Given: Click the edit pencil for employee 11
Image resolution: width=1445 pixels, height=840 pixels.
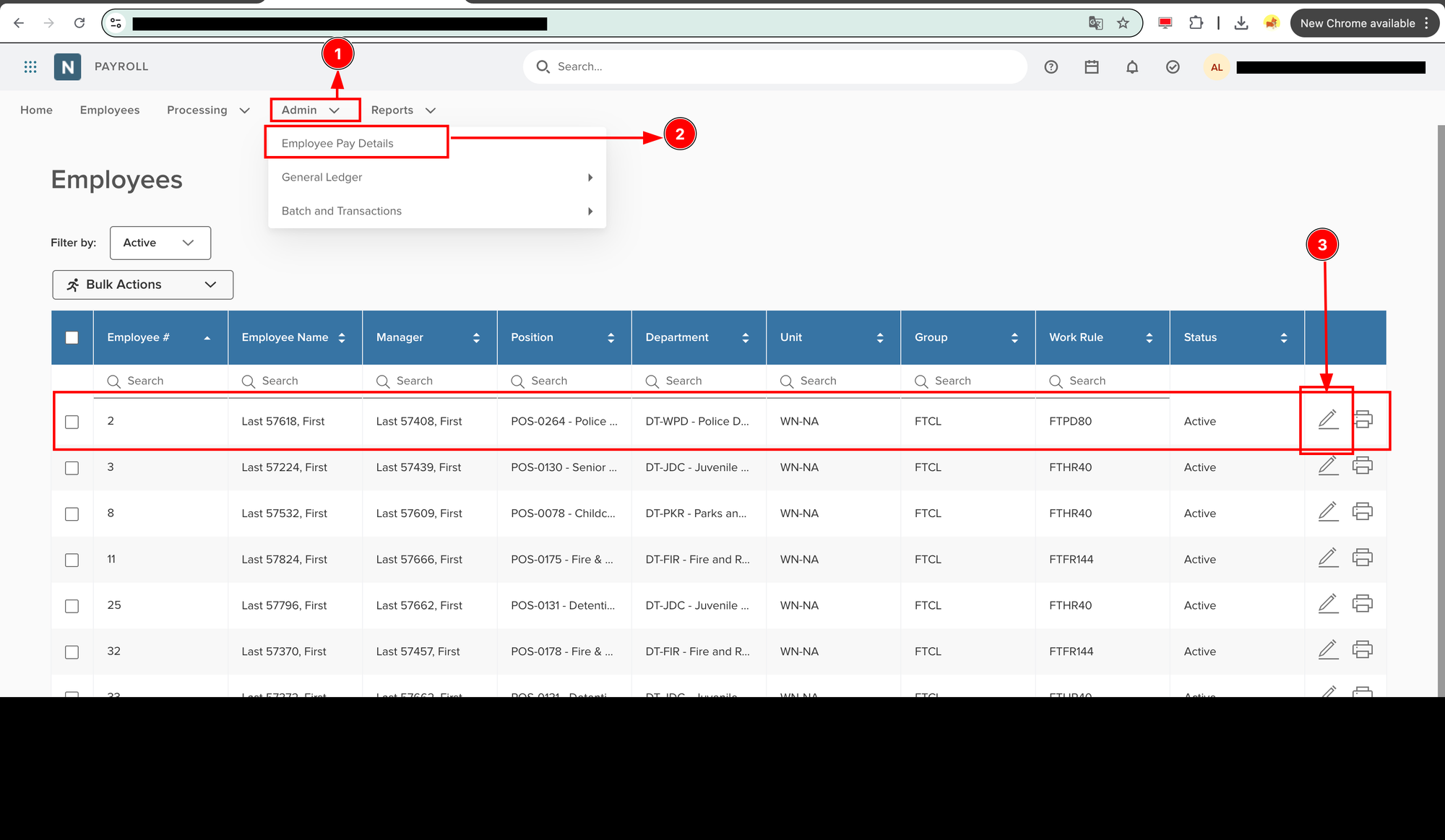Looking at the screenshot, I should 1328,558.
